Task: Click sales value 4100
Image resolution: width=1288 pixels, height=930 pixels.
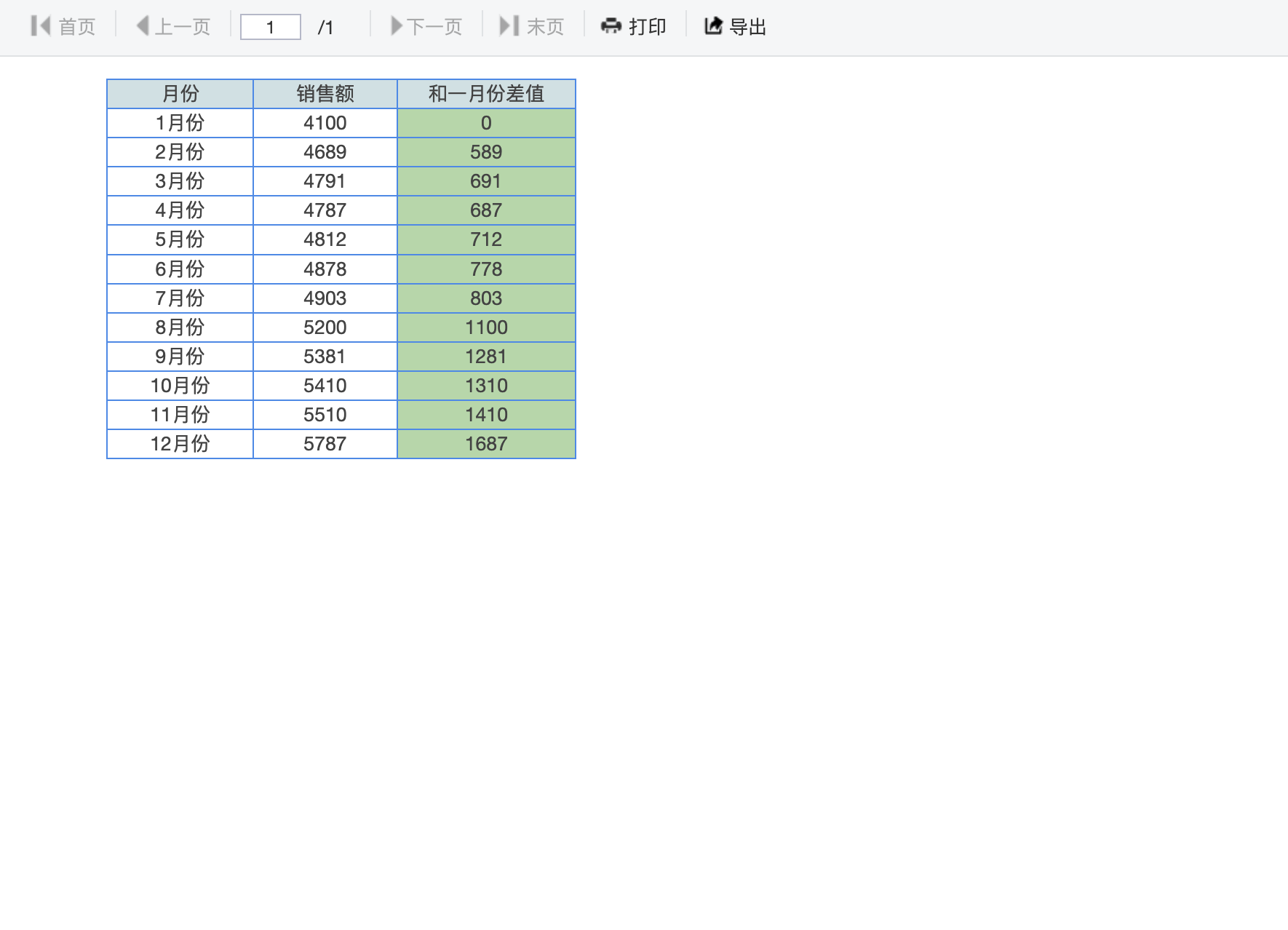Action: point(325,123)
